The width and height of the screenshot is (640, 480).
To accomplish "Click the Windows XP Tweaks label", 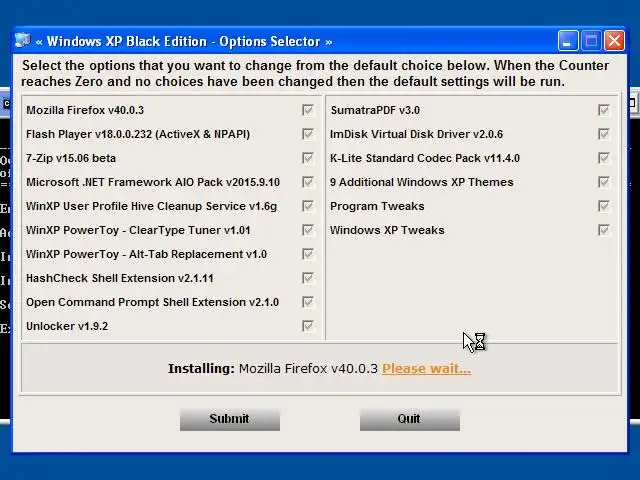I will [387, 230].
